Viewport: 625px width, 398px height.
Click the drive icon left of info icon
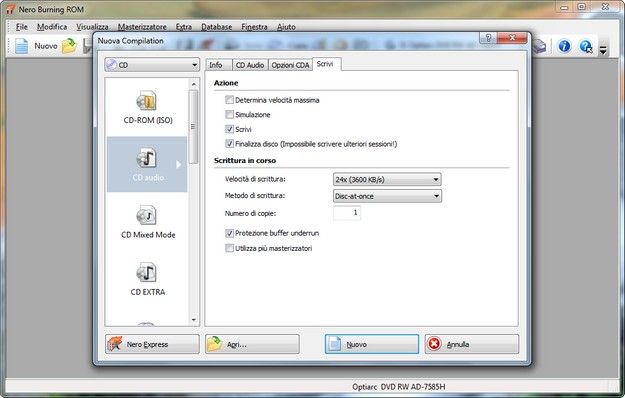tap(539, 46)
